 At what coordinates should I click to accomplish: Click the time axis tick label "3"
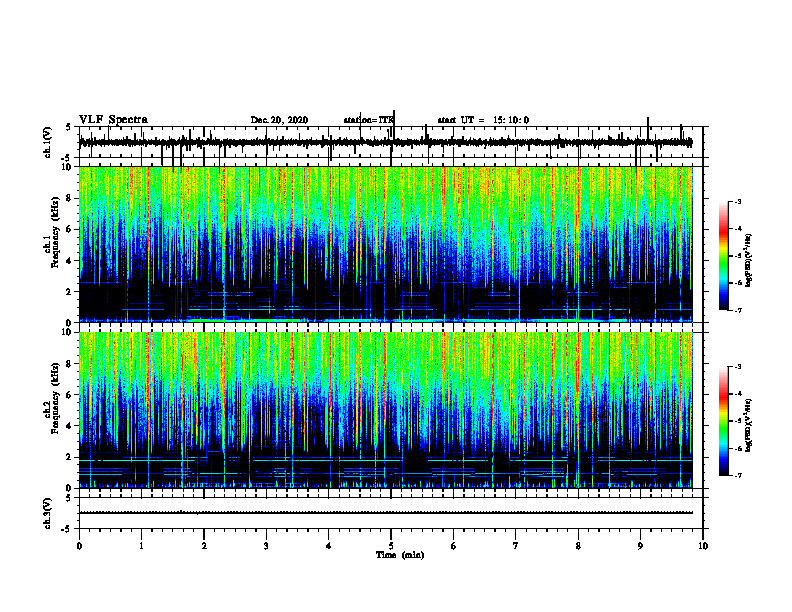click(x=266, y=546)
